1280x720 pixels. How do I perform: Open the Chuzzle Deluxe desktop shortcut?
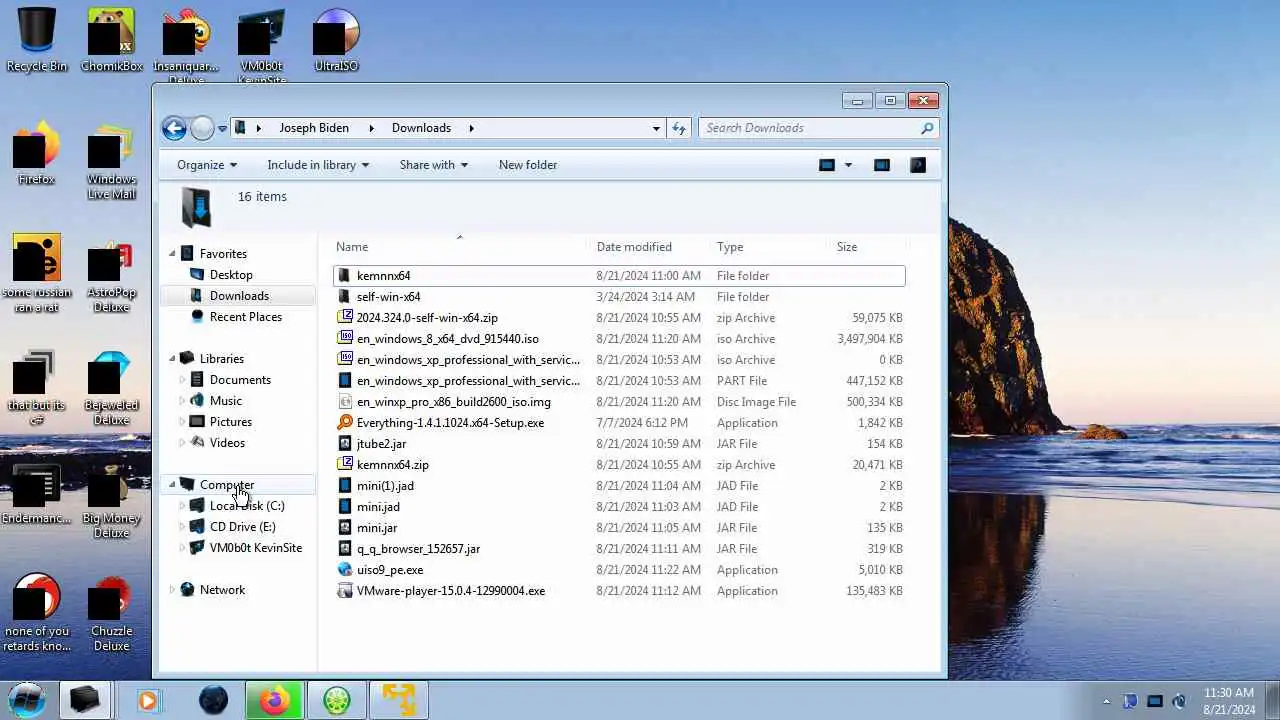[111, 614]
